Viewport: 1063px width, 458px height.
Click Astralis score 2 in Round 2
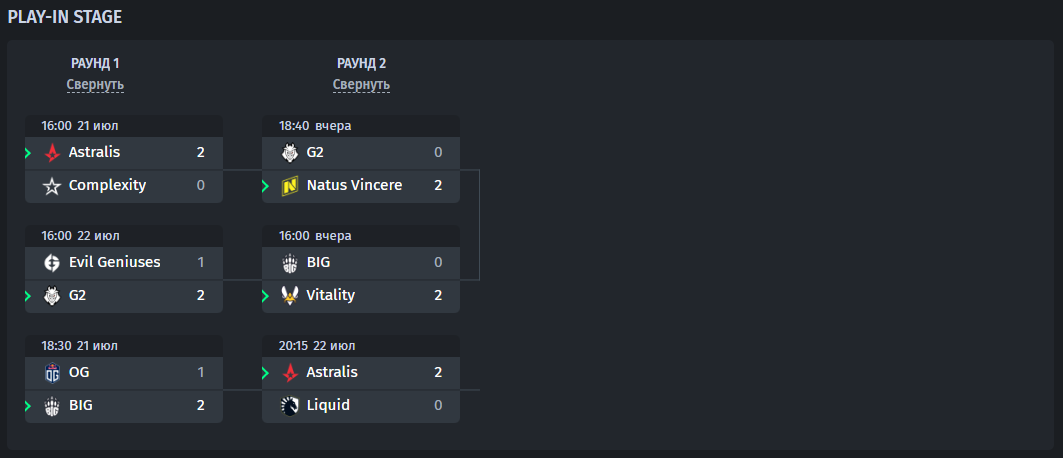[x=438, y=372]
